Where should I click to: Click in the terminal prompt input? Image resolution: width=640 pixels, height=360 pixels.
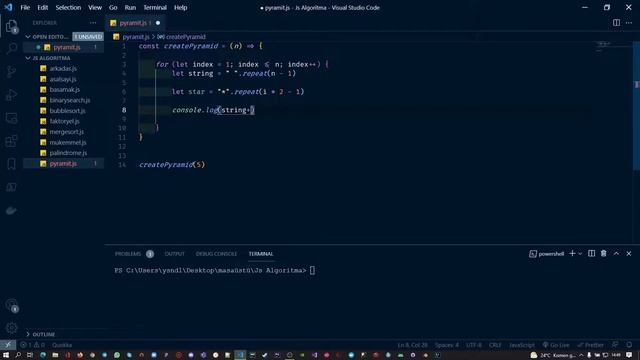pyautogui.click(x=312, y=270)
